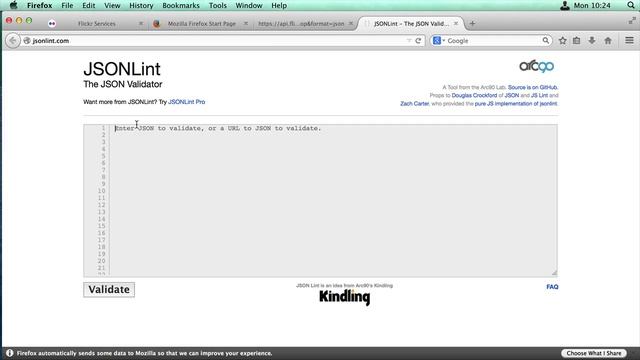Click the Arc90 logo
Image resolution: width=640 pixels, height=360 pixels.
click(536, 66)
